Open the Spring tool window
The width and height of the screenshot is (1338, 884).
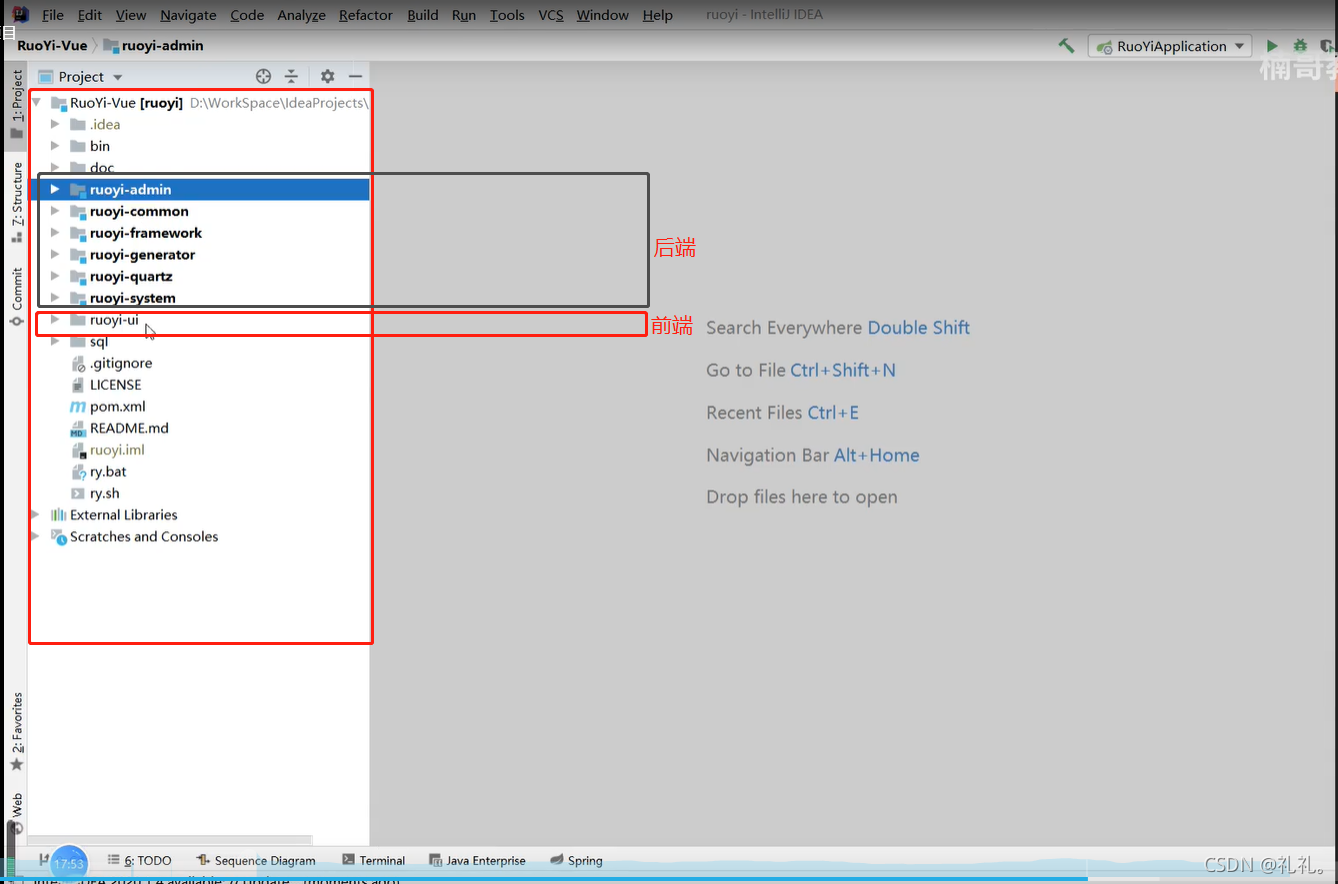pyautogui.click(x=576, y=860)
